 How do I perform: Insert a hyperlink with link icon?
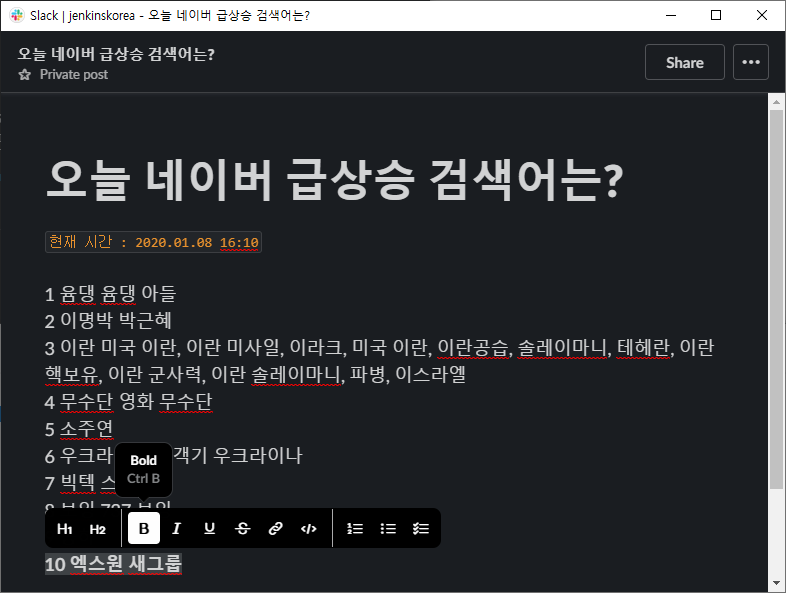[275, 528]
